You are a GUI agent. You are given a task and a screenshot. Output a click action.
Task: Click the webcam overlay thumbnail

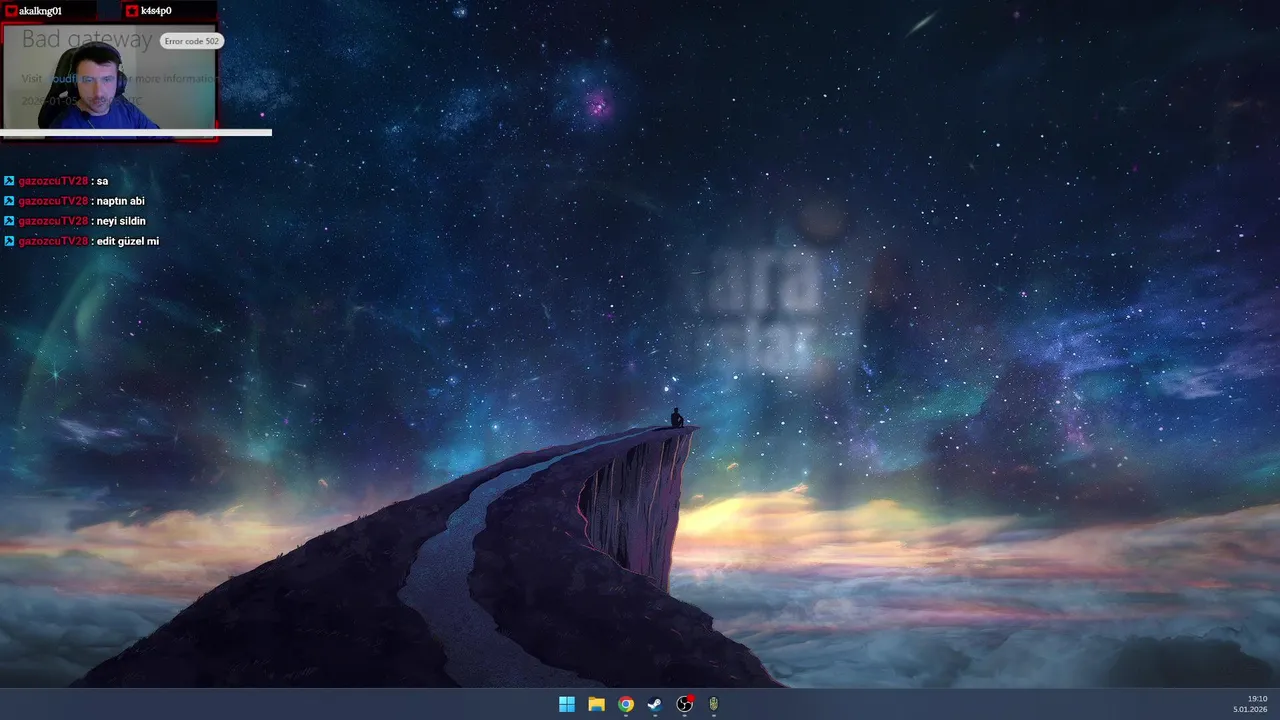(x=110, y=82)
